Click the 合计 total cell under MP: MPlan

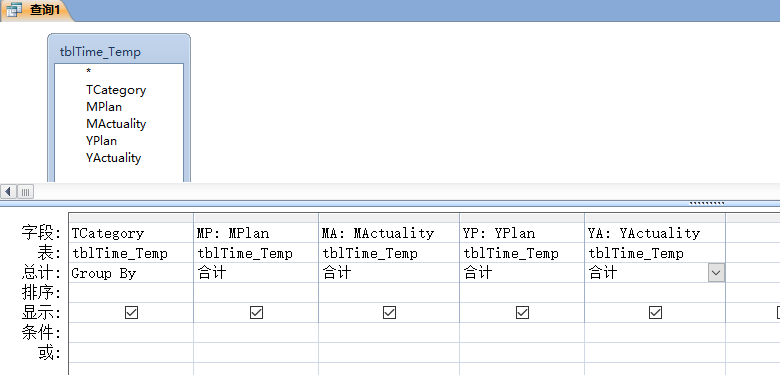click(256, 273)
